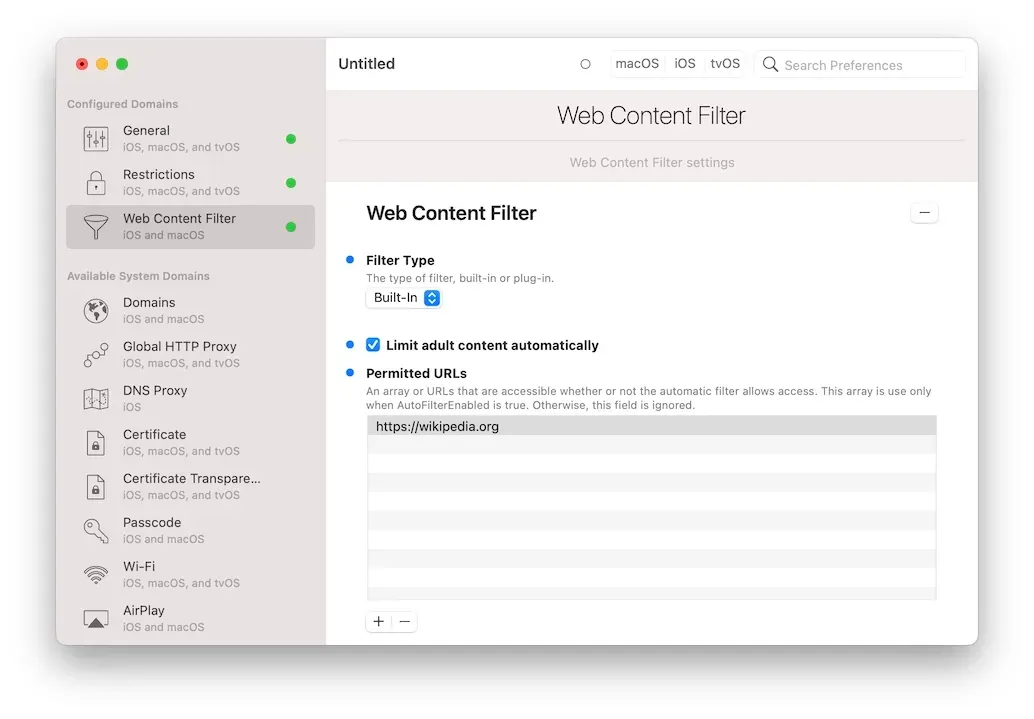The height and width of the screenshot is (719, 1034).
Task: Click the Wi-Fi icon in sidebar
Action: pos(95,574)
